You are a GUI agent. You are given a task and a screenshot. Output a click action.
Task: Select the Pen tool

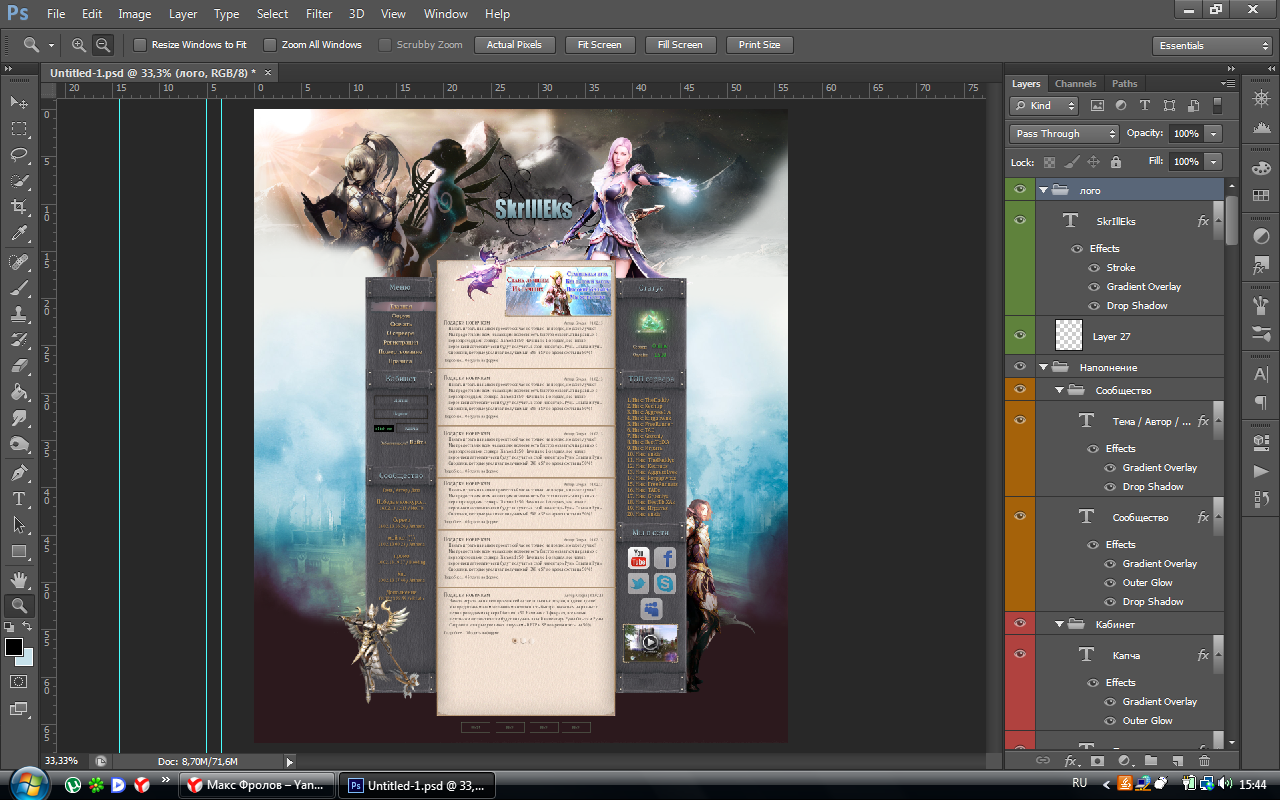tap(19, 472)
